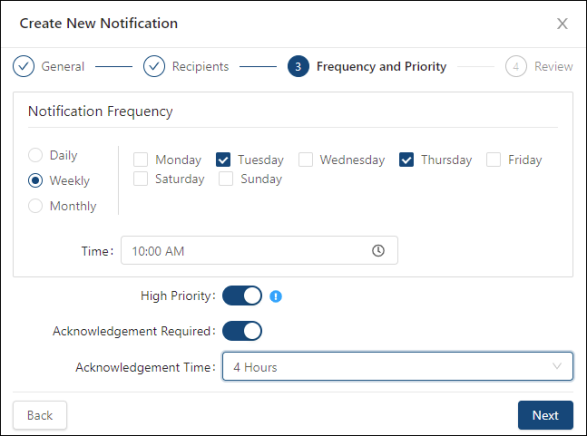
Task: Click the High Priority info icon
Action: coord(276,296)
